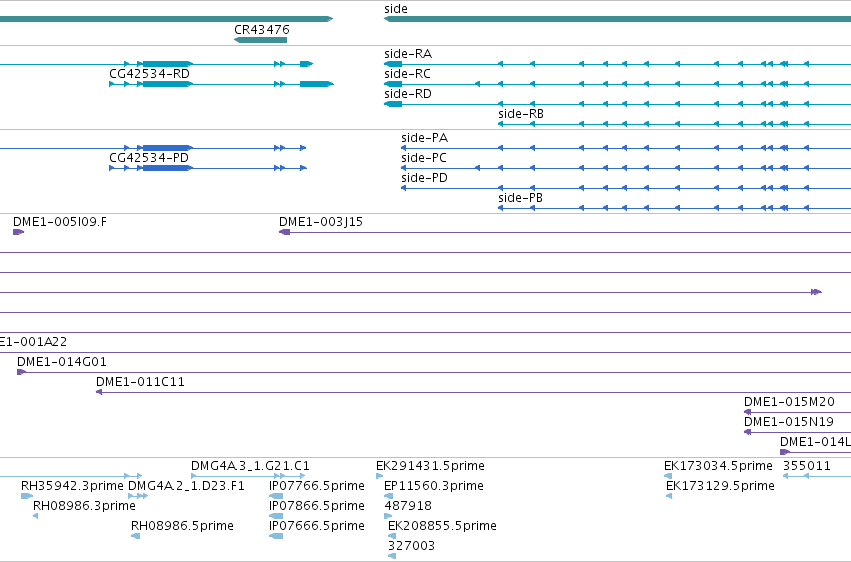Click the EK208855.5prime arrow glyph
The height and width of the screenshot is (562, 851).
click(392, 537)
